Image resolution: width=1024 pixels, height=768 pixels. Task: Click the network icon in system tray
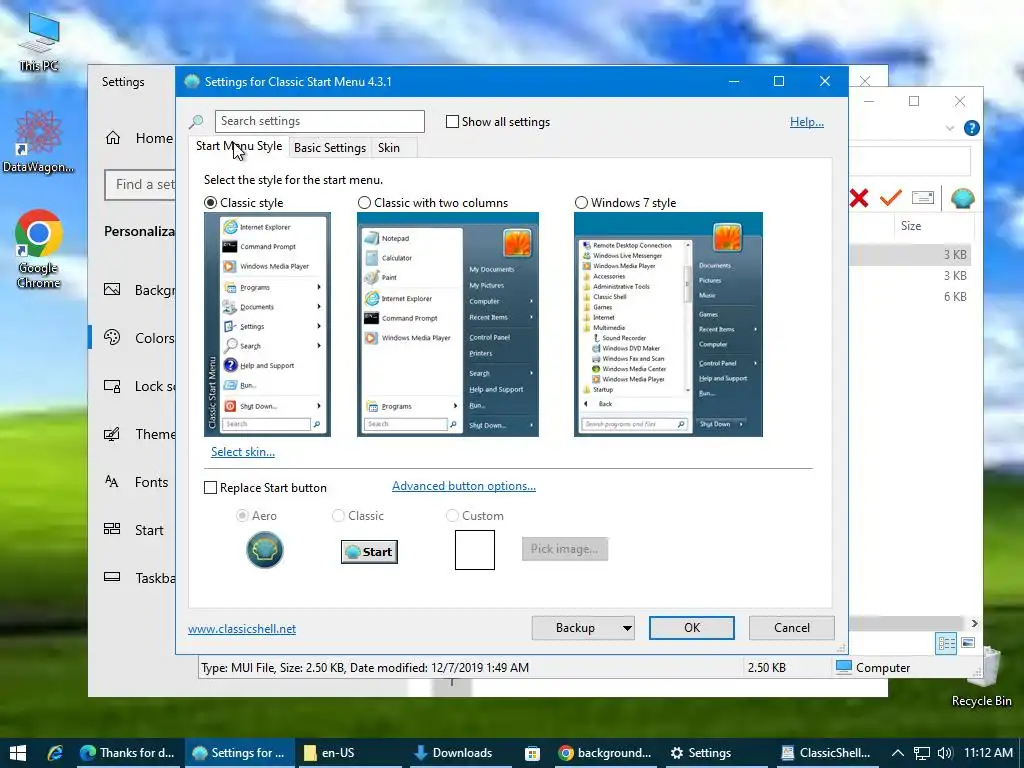tap(921, 753)
